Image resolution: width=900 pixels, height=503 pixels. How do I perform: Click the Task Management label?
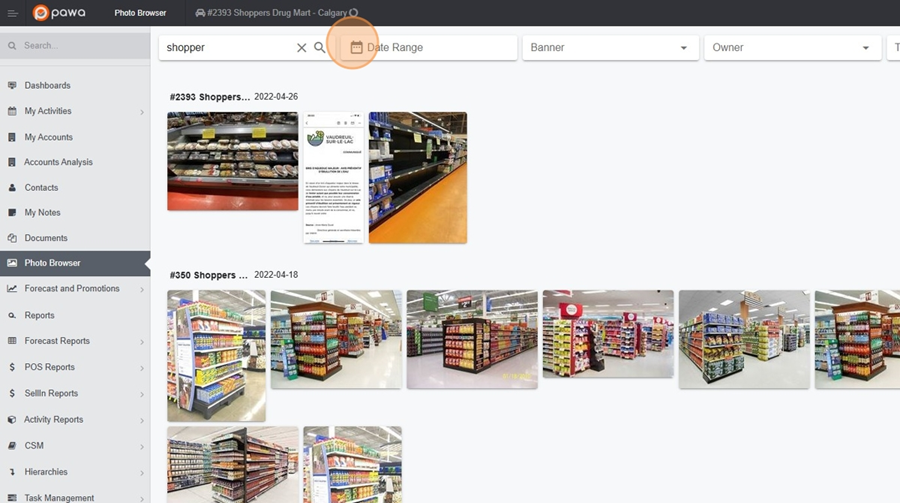click(59, 498)
